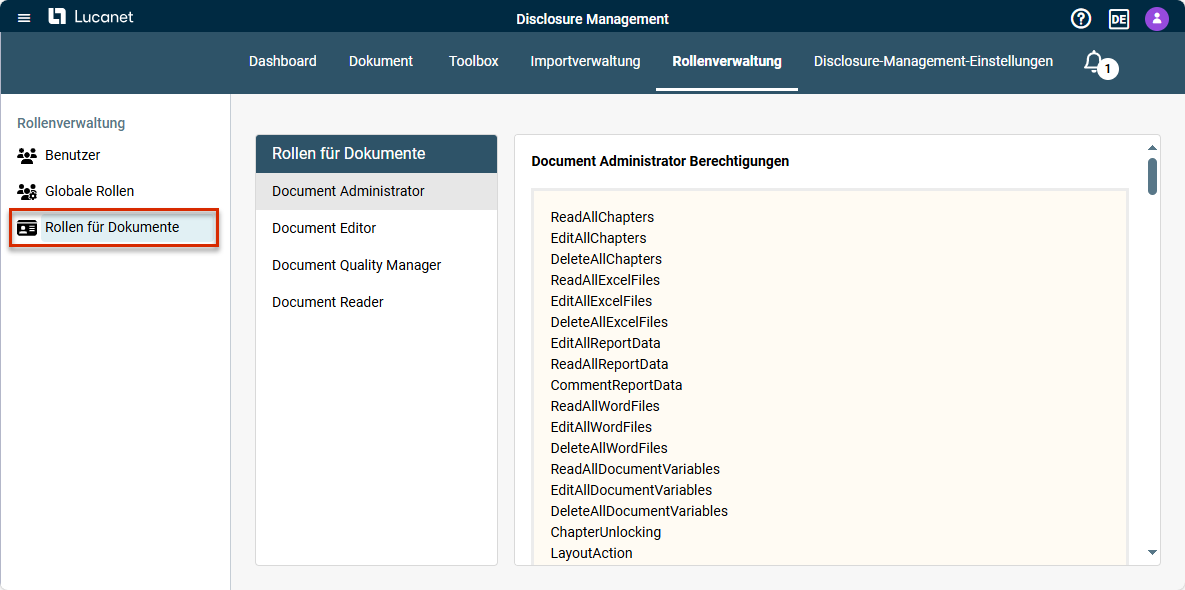Switch to the Toolbox tab

[473, 62]
